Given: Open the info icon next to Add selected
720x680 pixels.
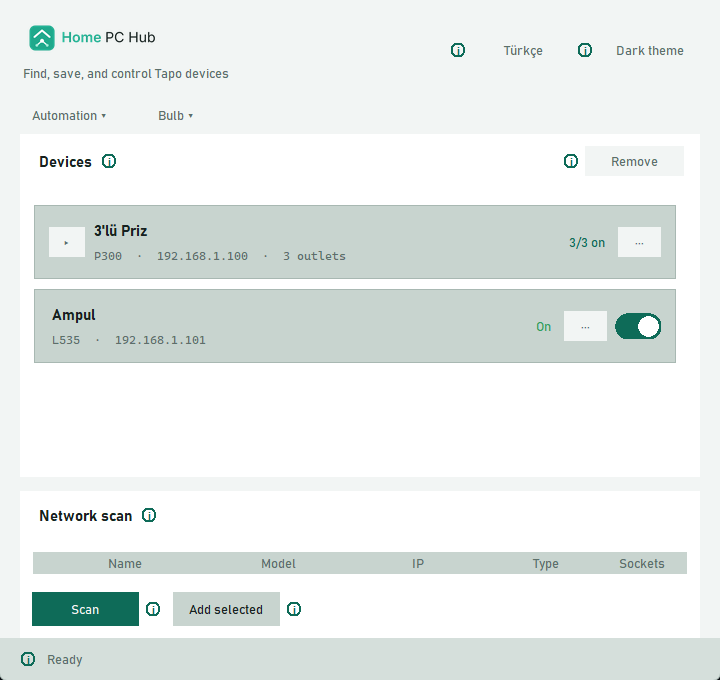Looking at the screenshot, I should [x=294, y=609].
